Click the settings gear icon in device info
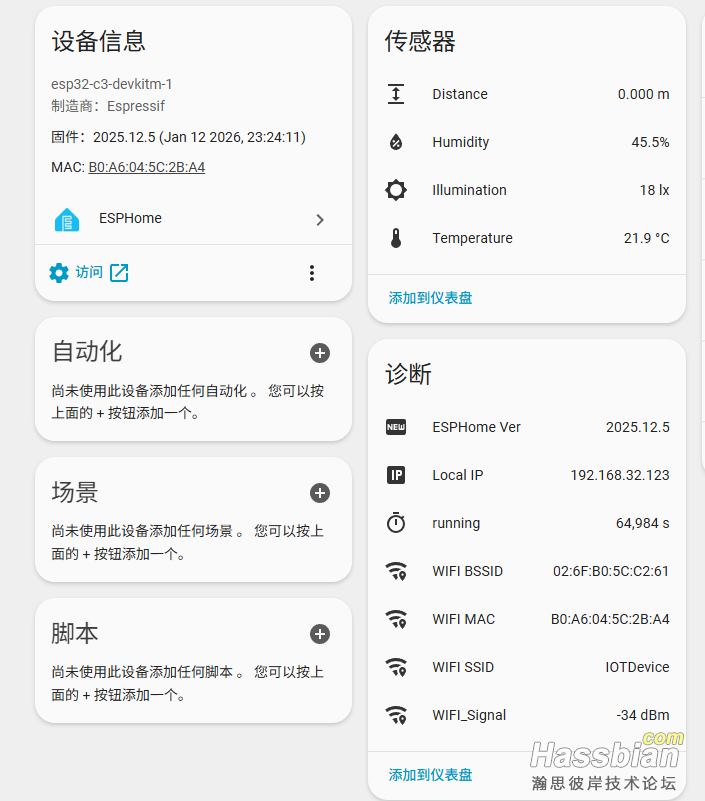The image size is (705, 801). coord(59,273)
